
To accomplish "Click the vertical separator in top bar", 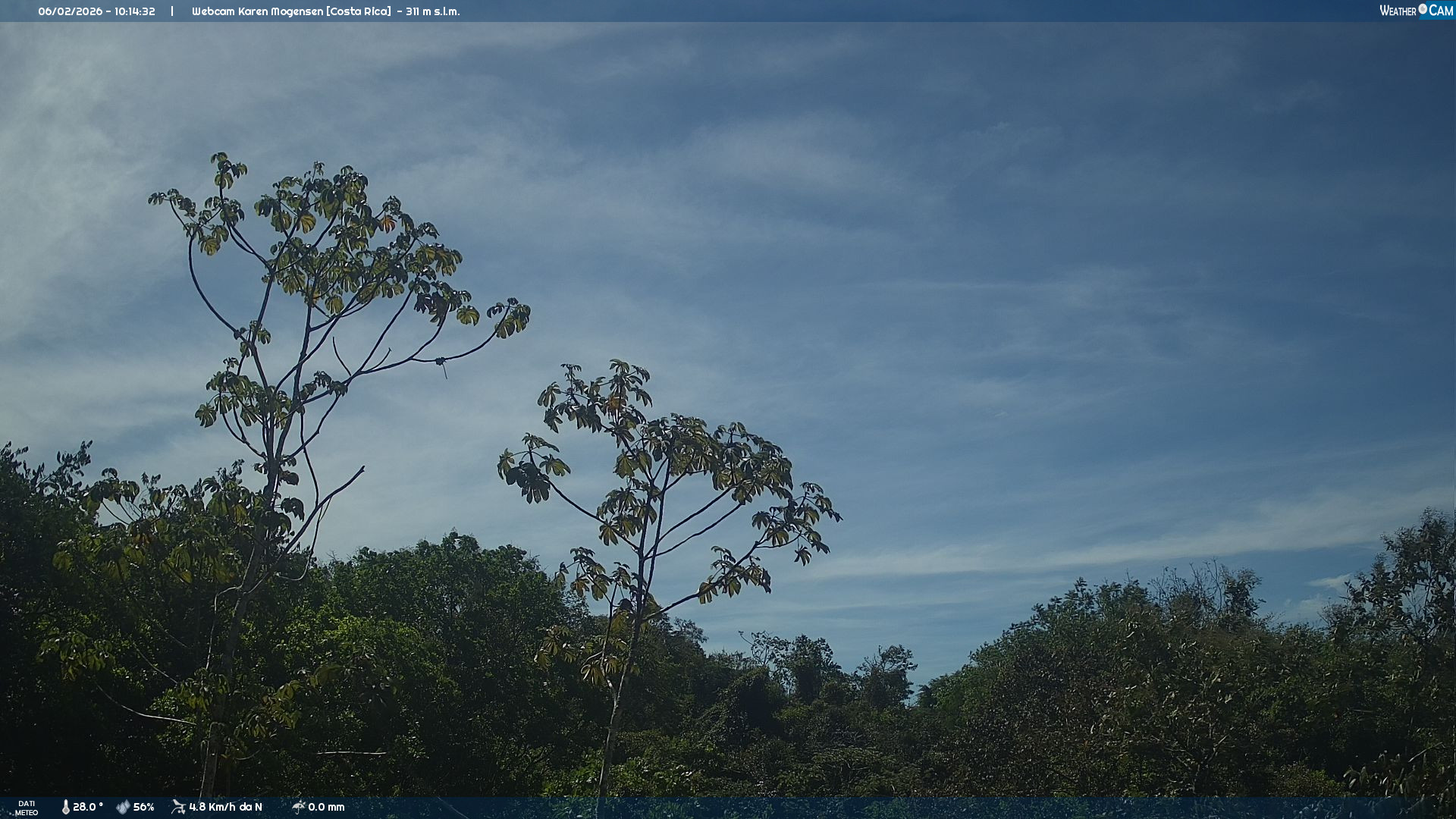I will tap(172, 11).
